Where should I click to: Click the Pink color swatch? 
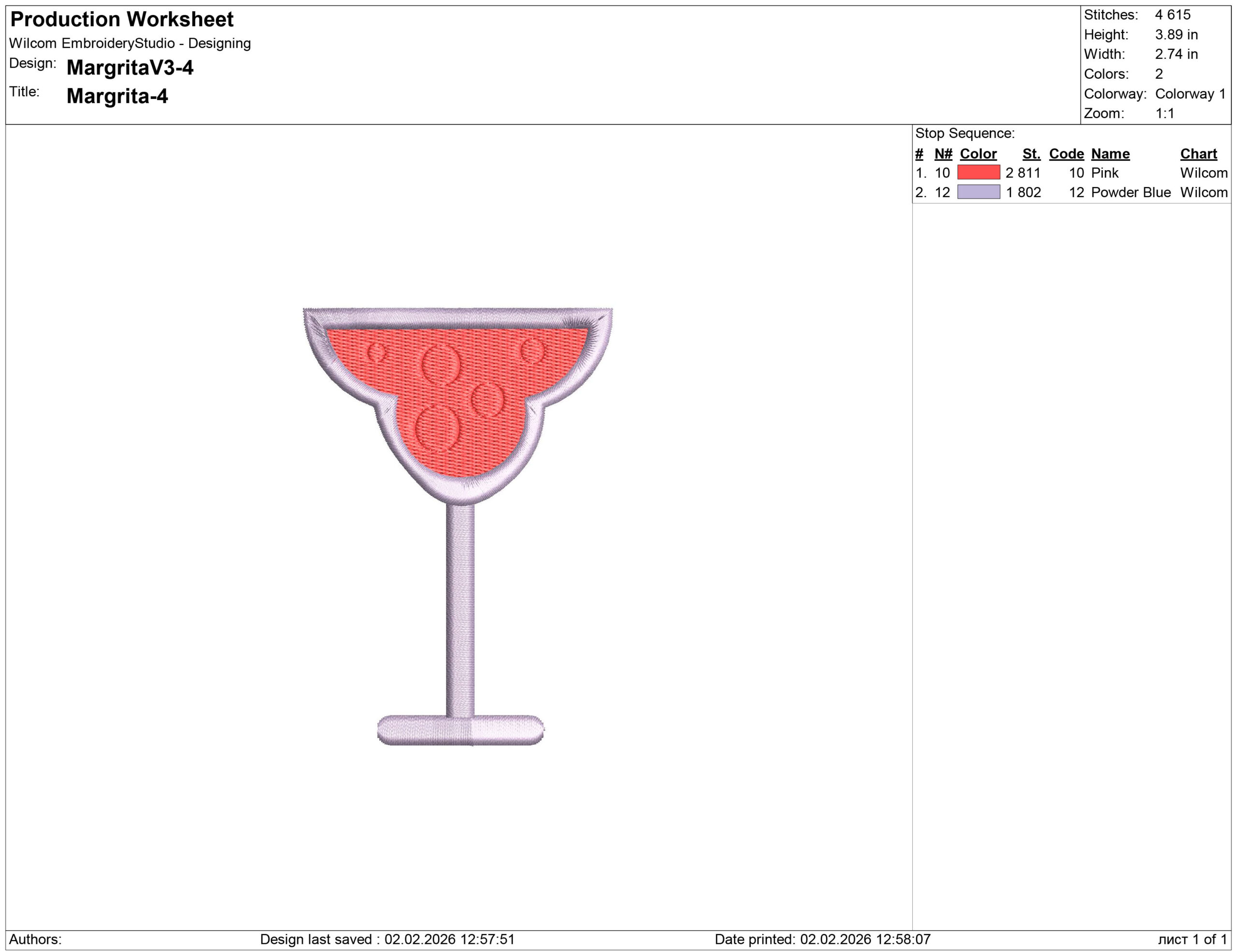[x=978, y=172]
